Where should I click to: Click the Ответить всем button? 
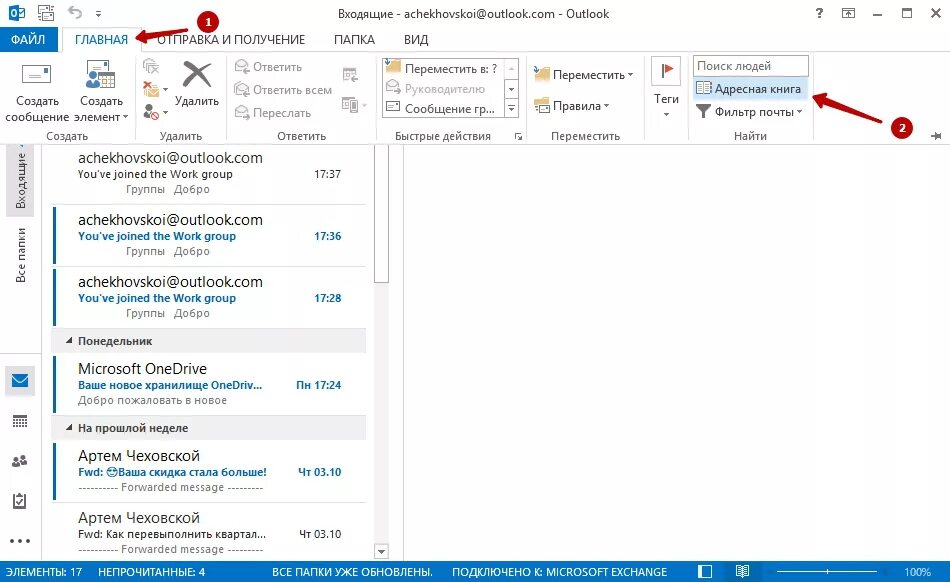point(284,90)
